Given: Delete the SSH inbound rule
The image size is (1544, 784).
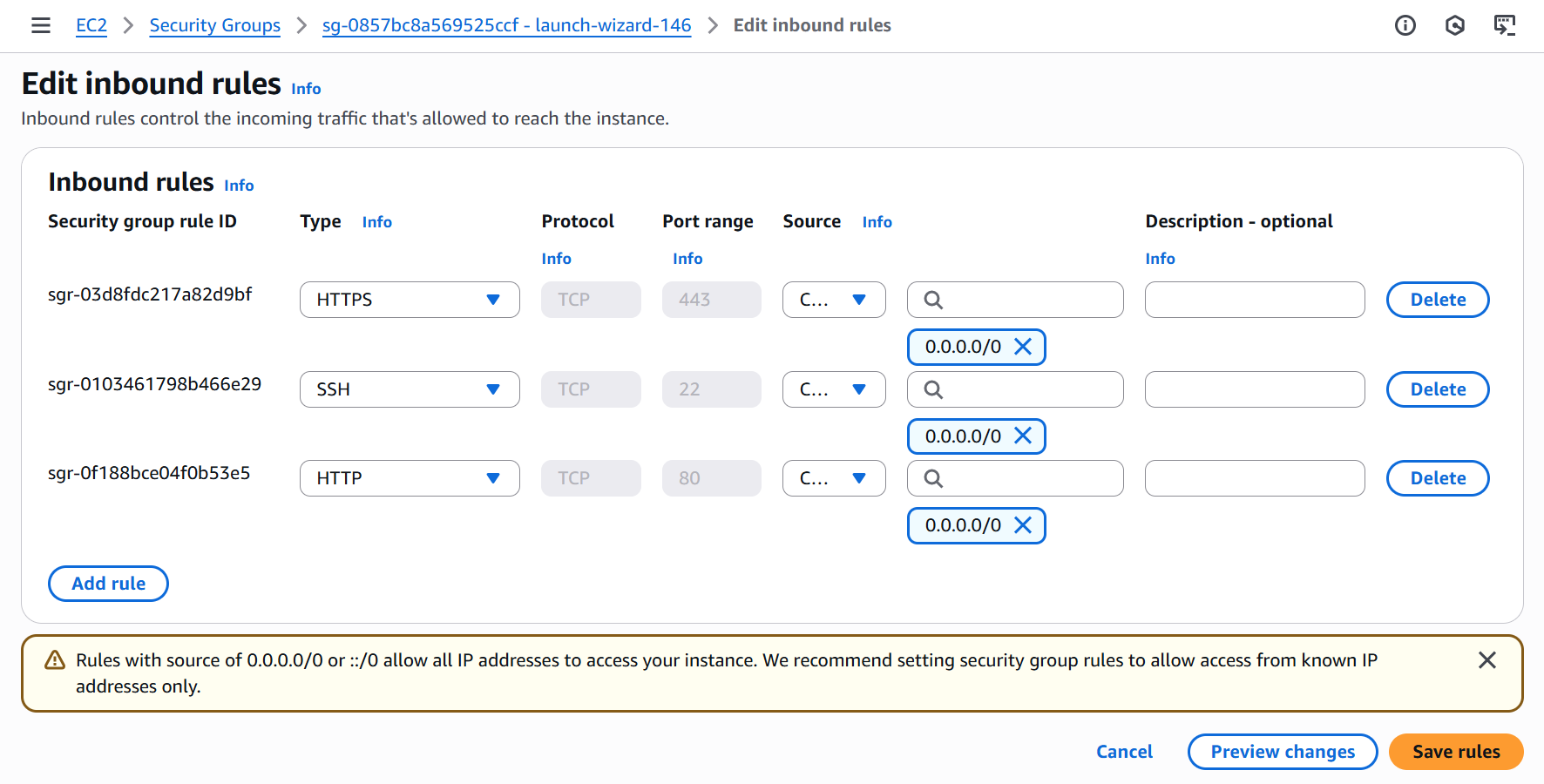Looking at the screenshot, I should click(1437, 389).
